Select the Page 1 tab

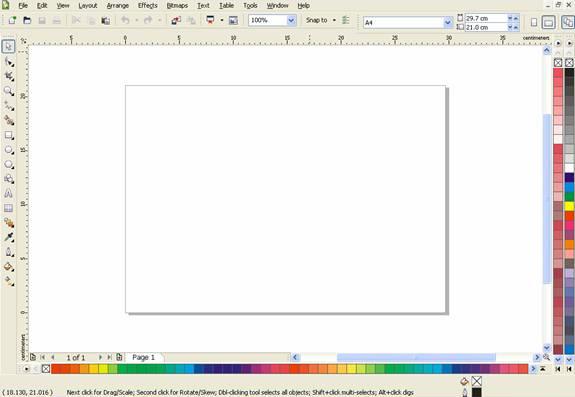tap(143, 357)
